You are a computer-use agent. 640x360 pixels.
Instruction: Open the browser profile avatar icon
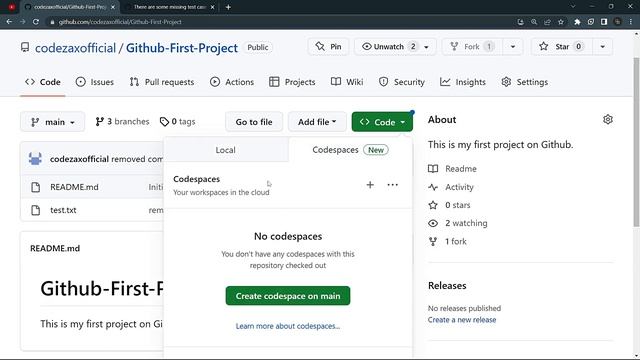[x=618, y=22]
